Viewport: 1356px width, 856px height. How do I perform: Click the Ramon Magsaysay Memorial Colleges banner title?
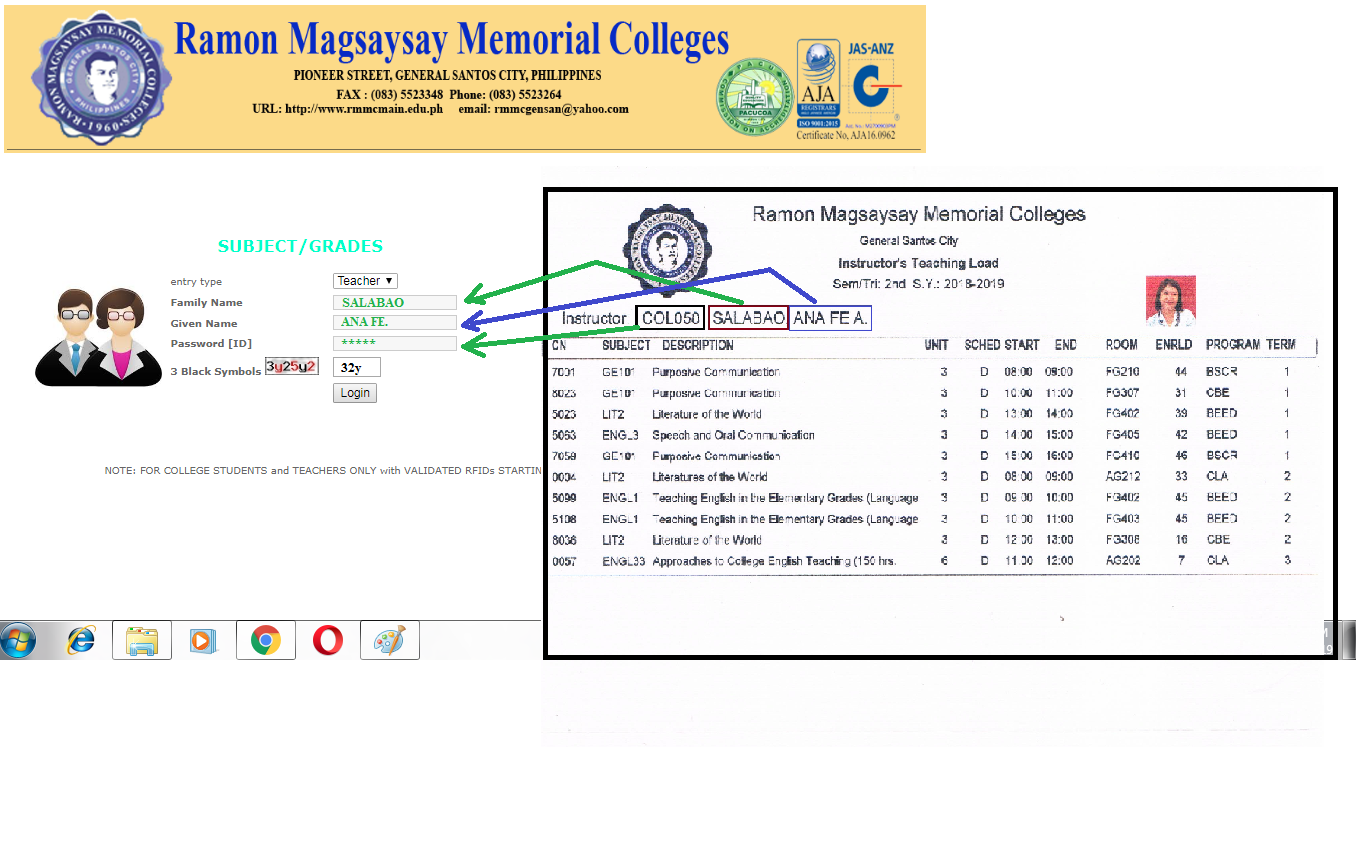click(x=451, y=40)
